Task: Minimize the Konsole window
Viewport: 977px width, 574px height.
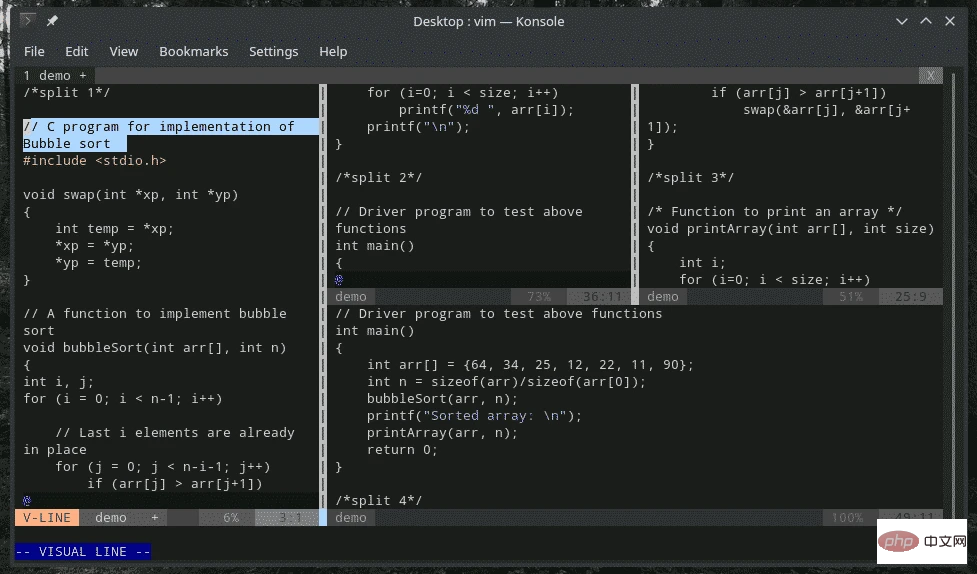Action: tap(897, 21)
